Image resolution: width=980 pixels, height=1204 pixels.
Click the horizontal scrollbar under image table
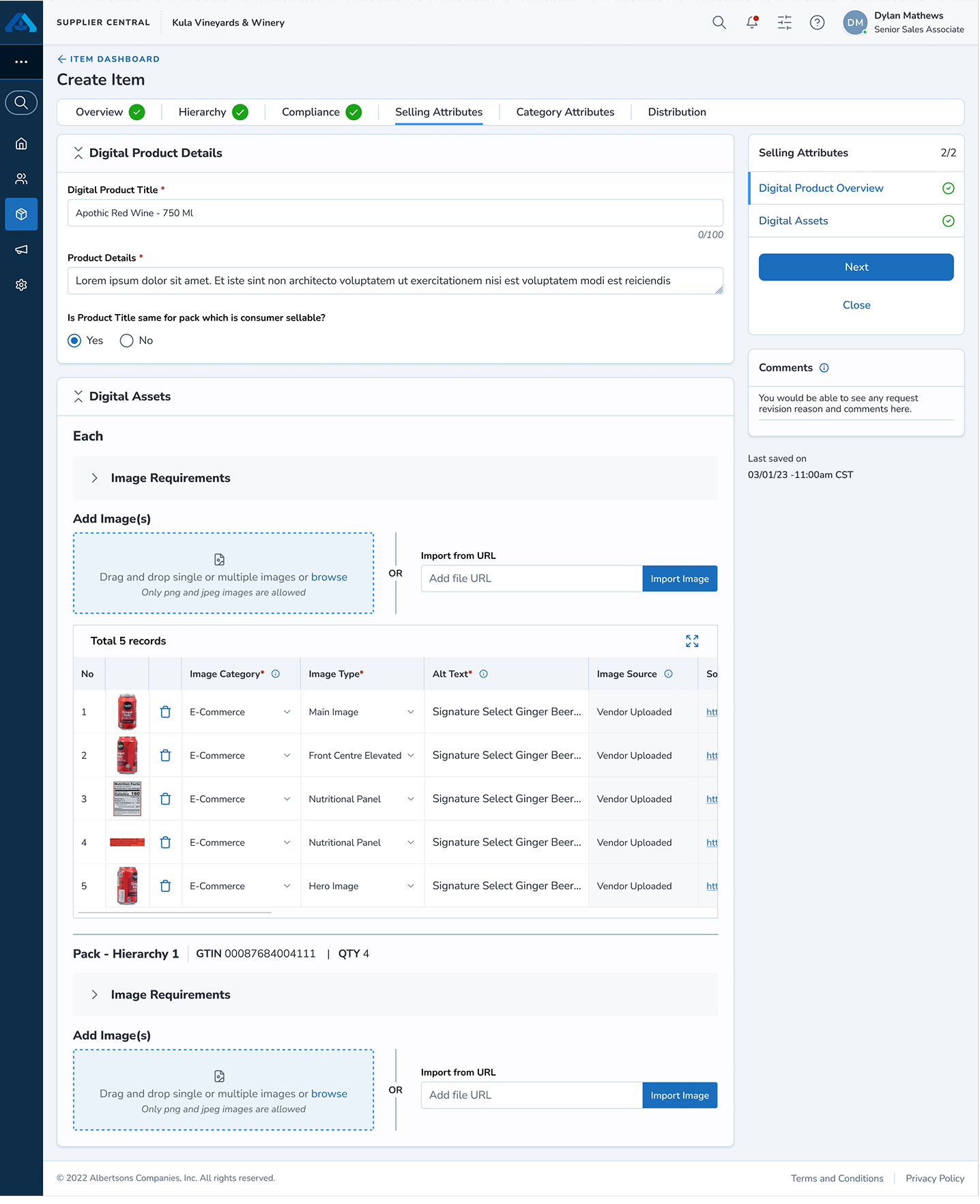(175, 913)
